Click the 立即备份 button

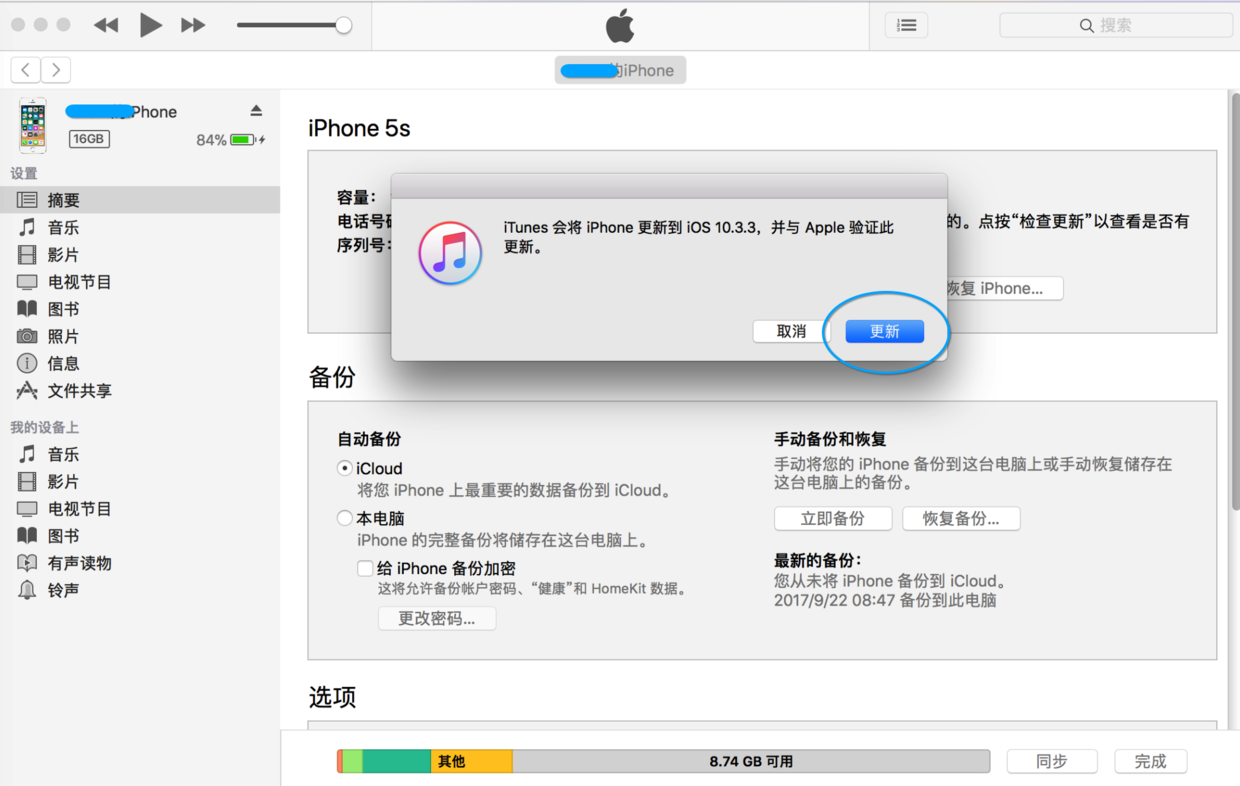(x=833, y=518)
